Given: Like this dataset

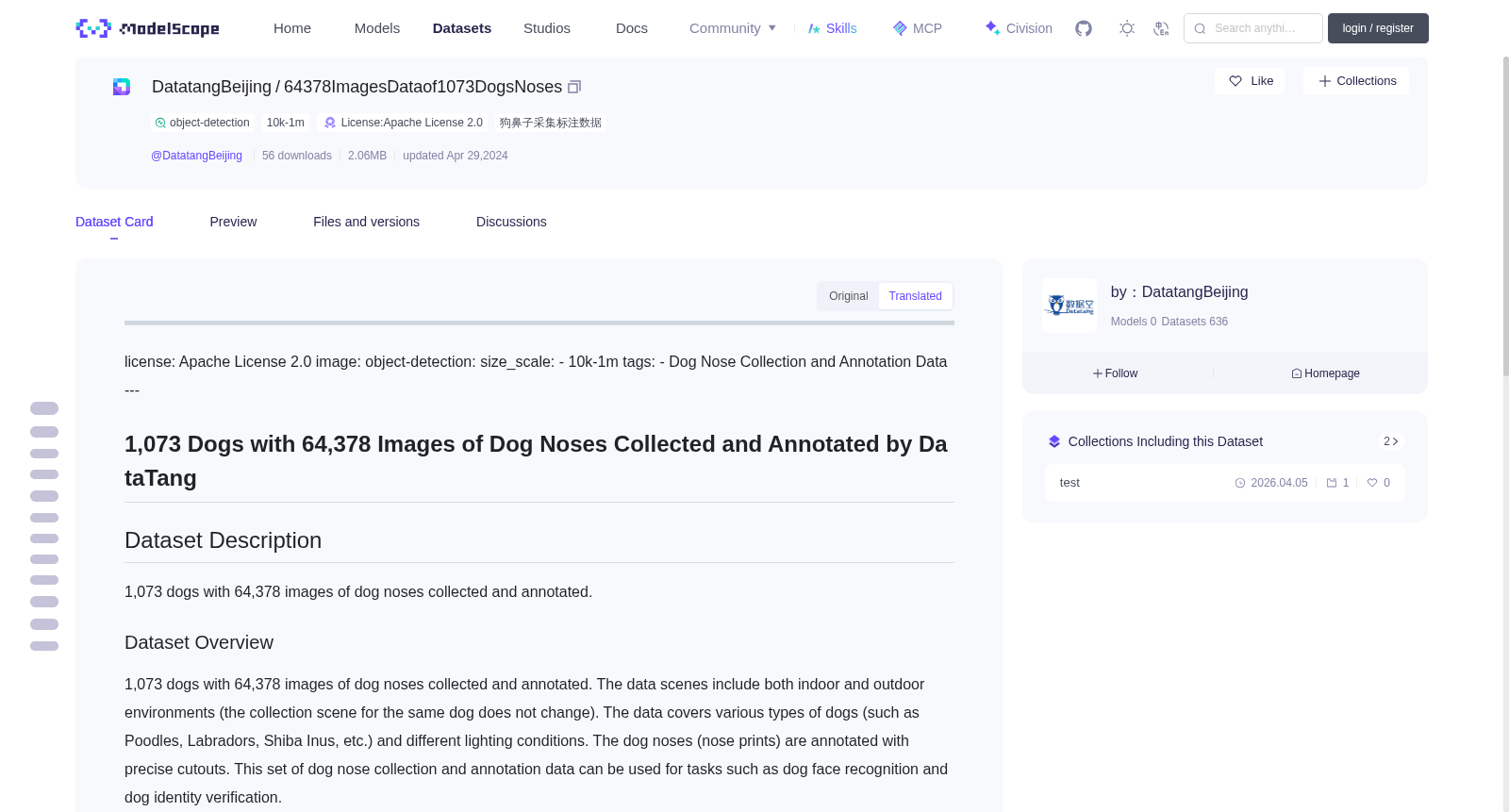Looking at the screenshot, I should [1251, 81].
